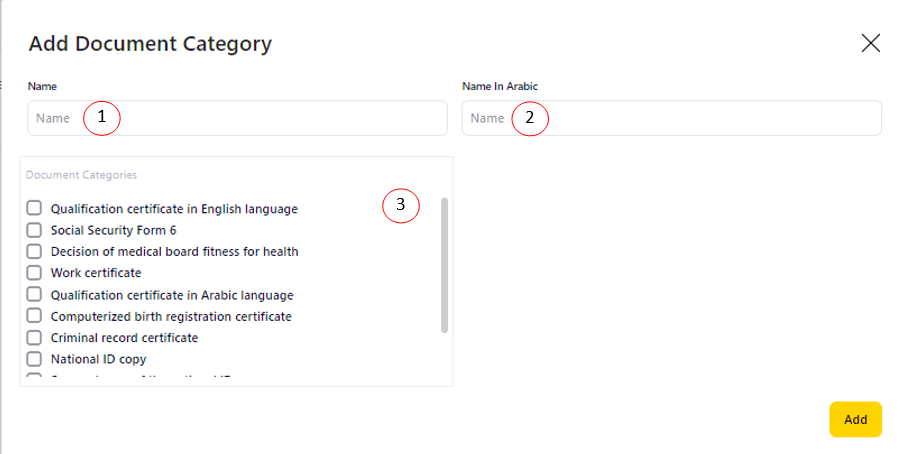Screen dimensions: 902x454
Task: Enable Decision of medical board fitness checkbox
Action: (x=34, y=252)
